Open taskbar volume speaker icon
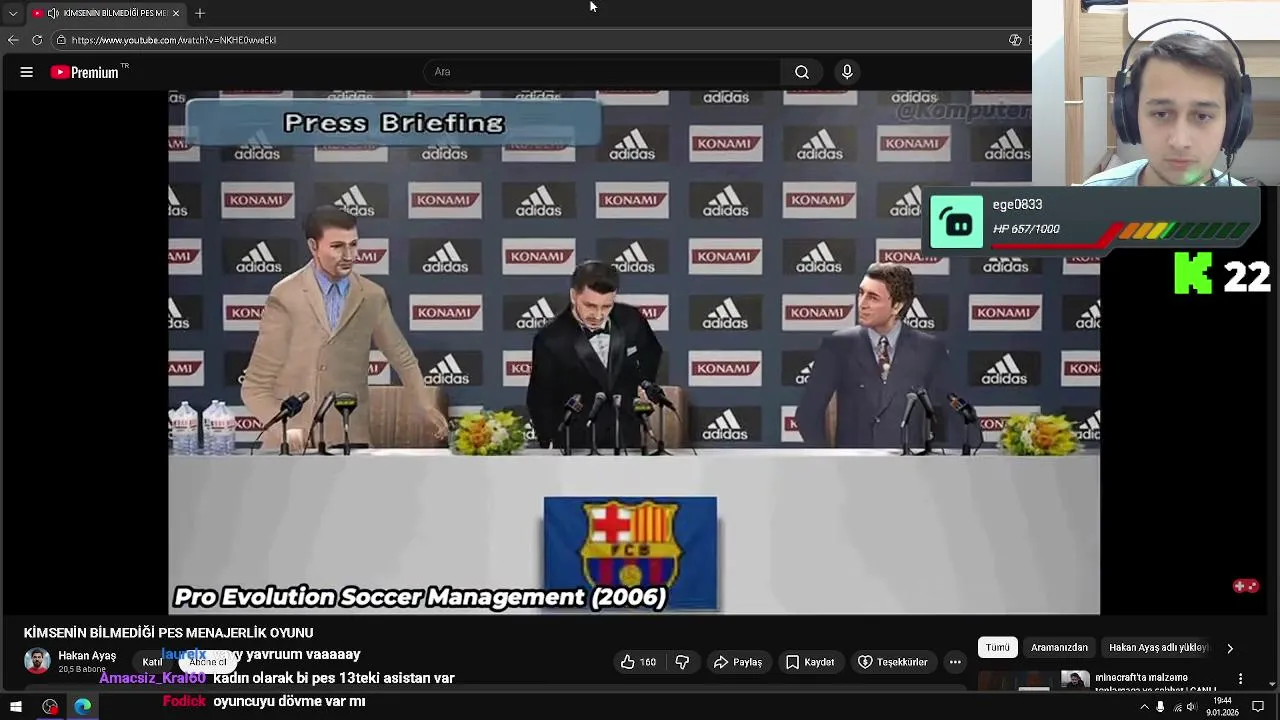The height and width of the screenshot is (720, 1280). point(1191,707)
